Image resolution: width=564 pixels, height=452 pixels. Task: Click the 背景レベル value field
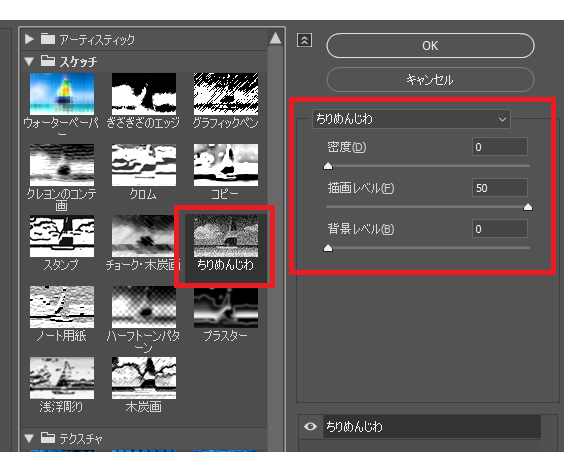(x=500, y=229)
